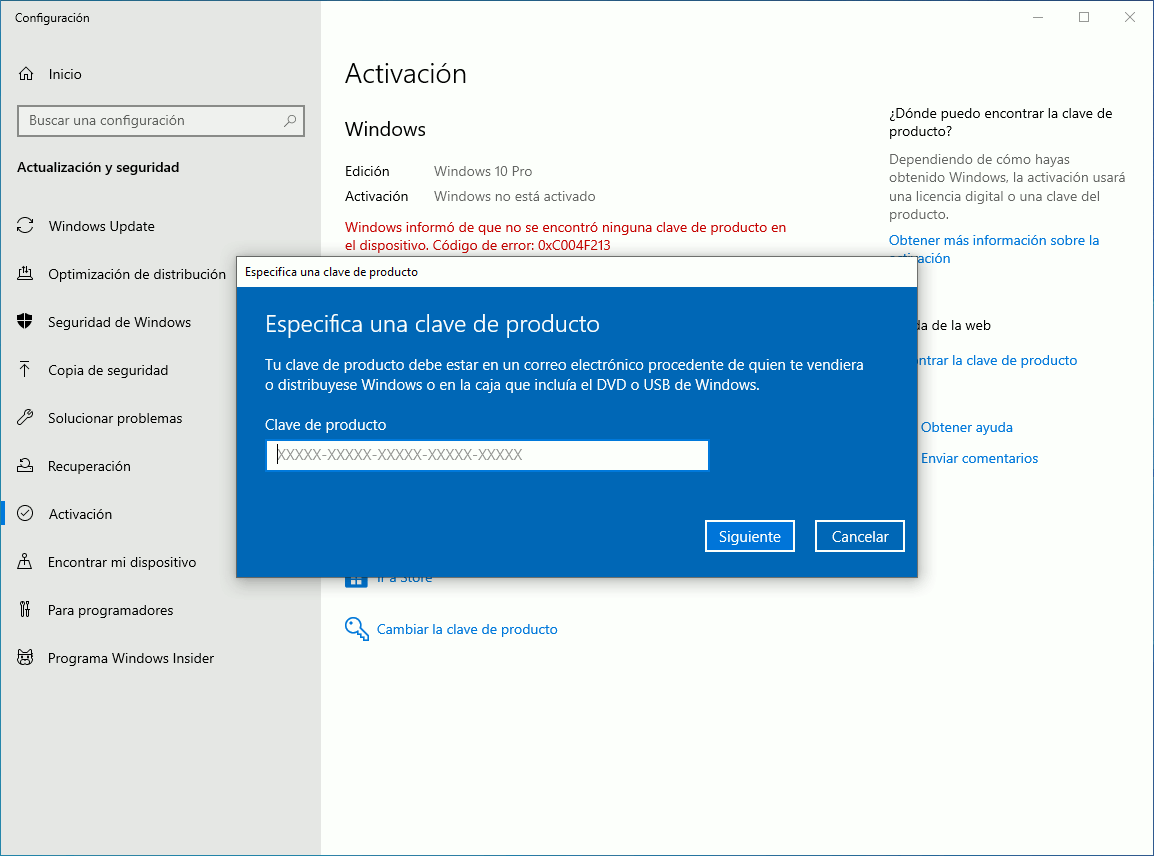This screenshot has width=1154, height=856.
Task: Focus the Clave de producto text field
Action: [x=487, y=456]
